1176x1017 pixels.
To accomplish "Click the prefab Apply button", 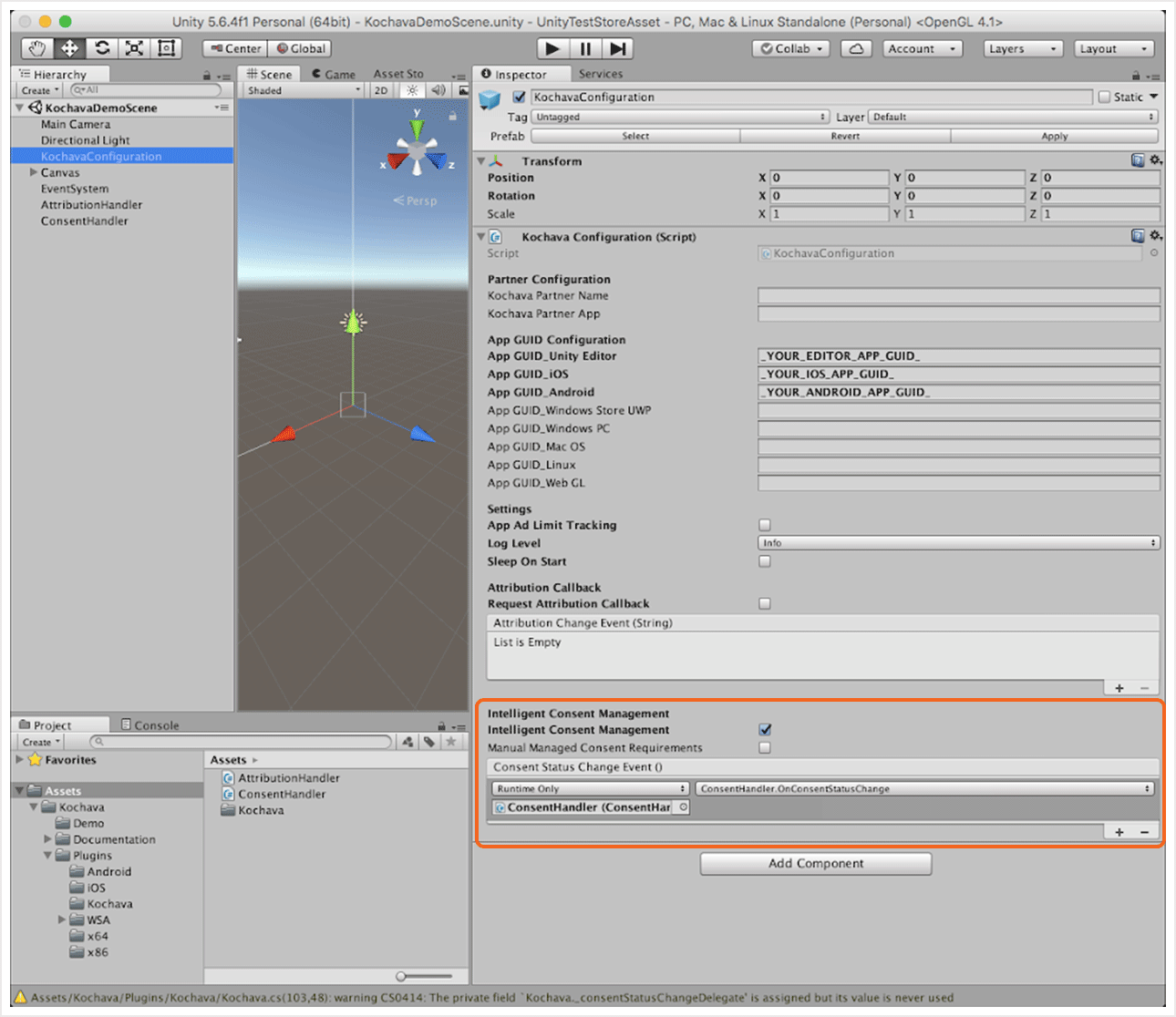I will pos(1055,136).
